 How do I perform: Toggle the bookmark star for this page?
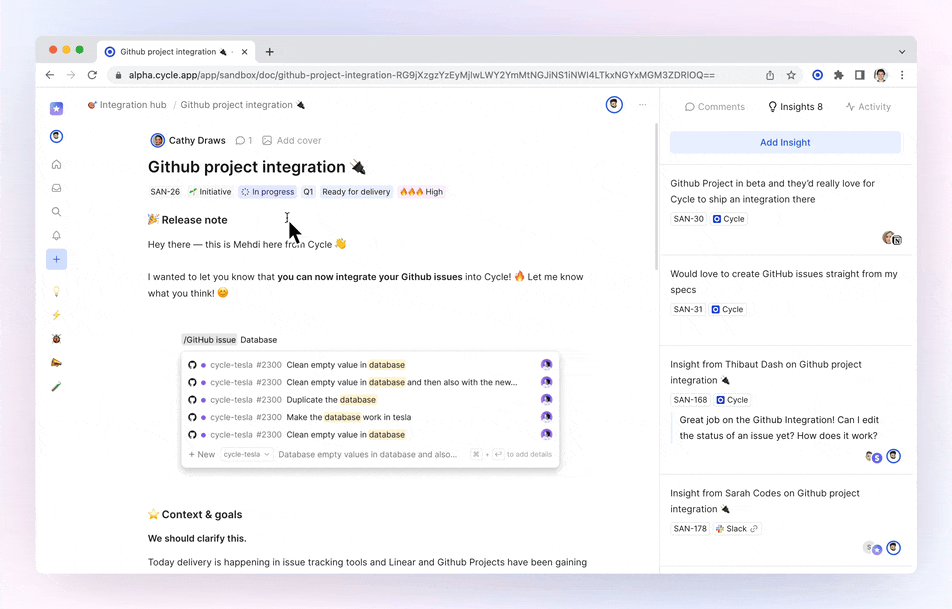791,75
